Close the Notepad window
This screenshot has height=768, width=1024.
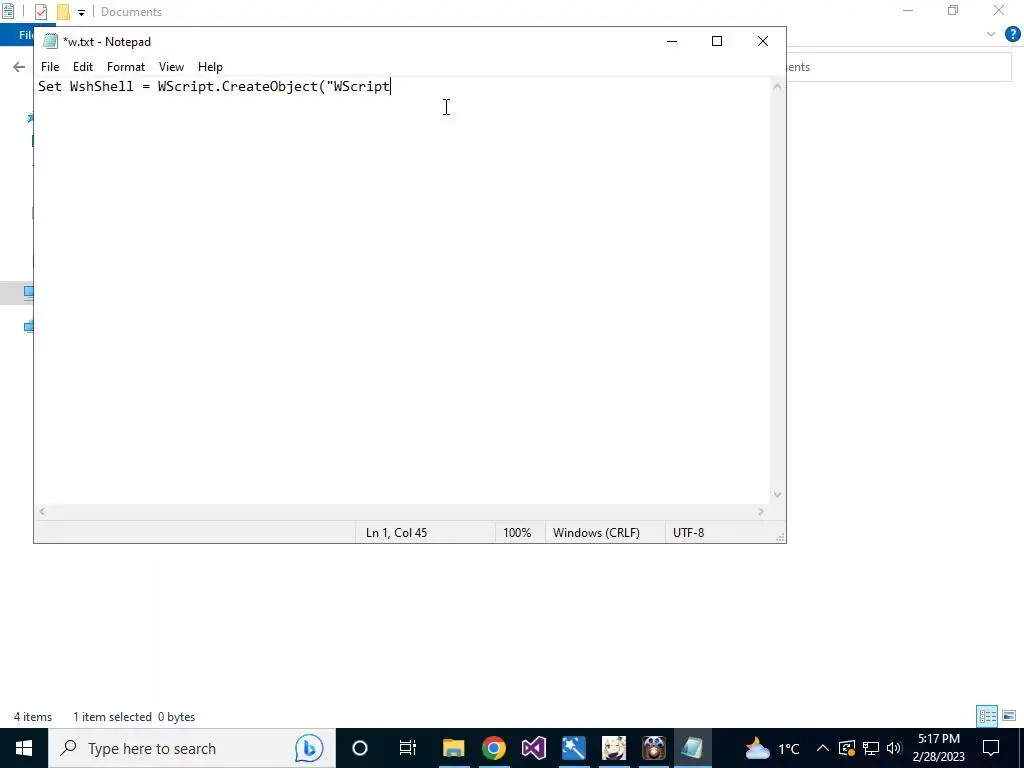click(x=763, y=41)
